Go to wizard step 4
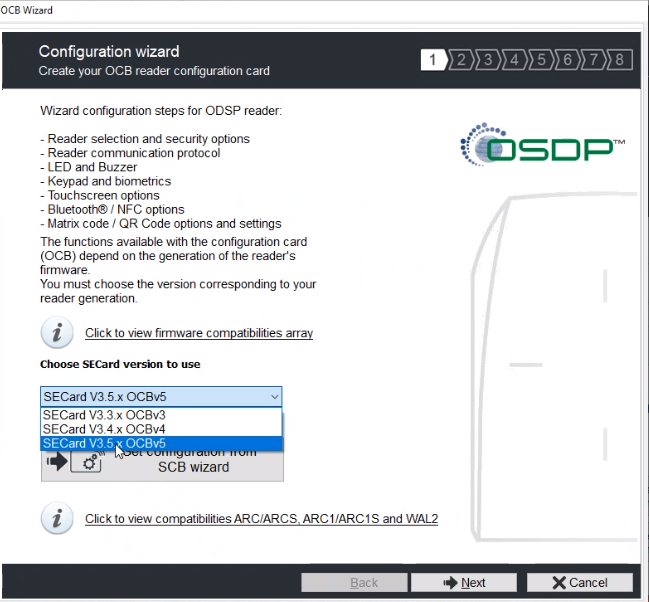The width and height of the screenshot is (649, 602). [515, 60]
